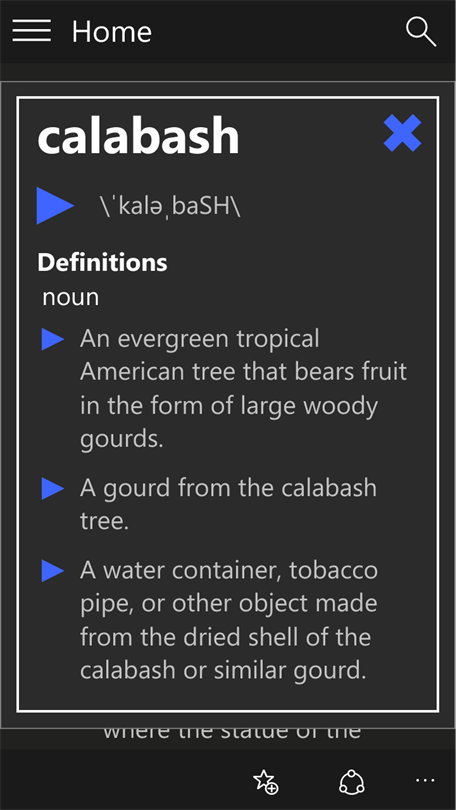456x810 pixels.
Task: Click the Definitions heading
Action: (102, 262)
